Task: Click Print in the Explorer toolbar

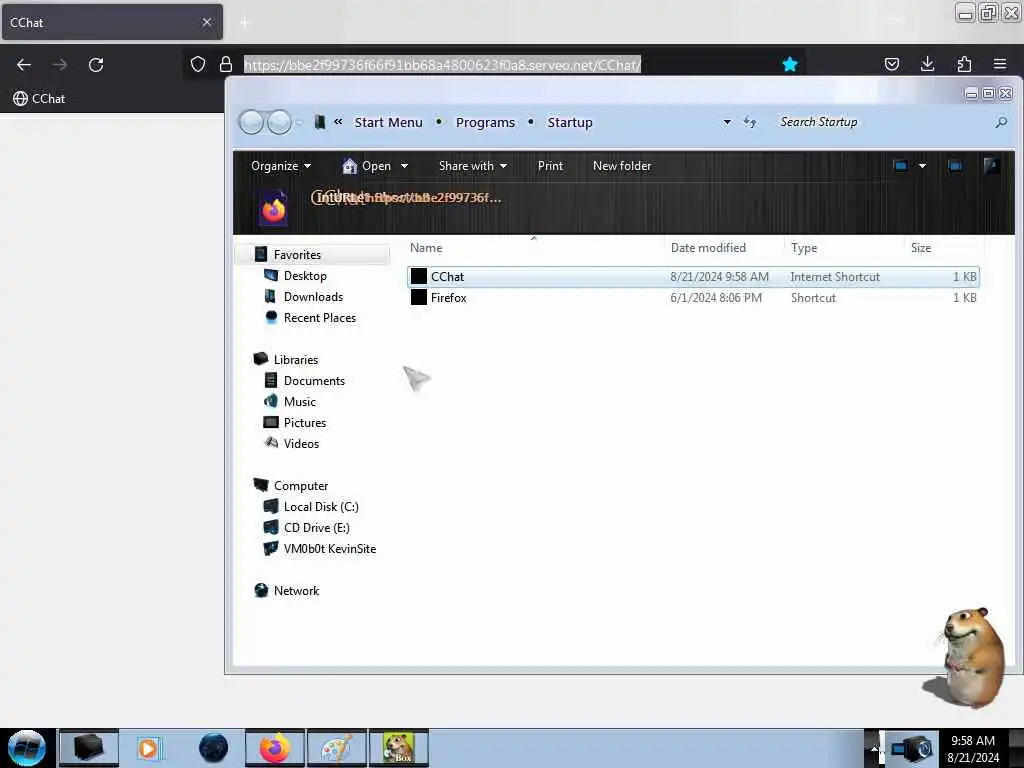Action: pyautogui.click(x=550, y=166)
